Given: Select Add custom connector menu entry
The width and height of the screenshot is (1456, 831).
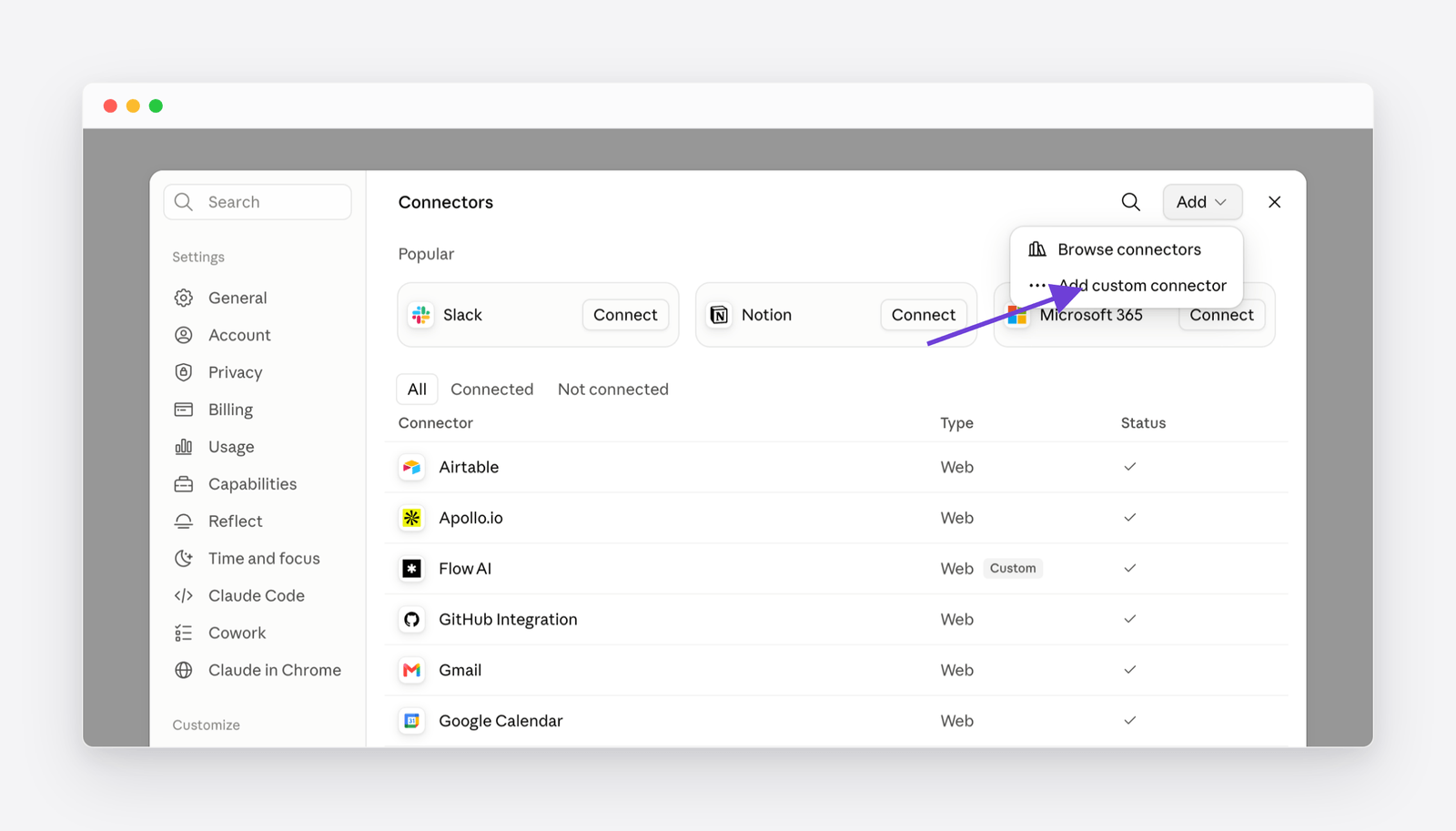Looking at the screenshot, I should [1127, 286].
